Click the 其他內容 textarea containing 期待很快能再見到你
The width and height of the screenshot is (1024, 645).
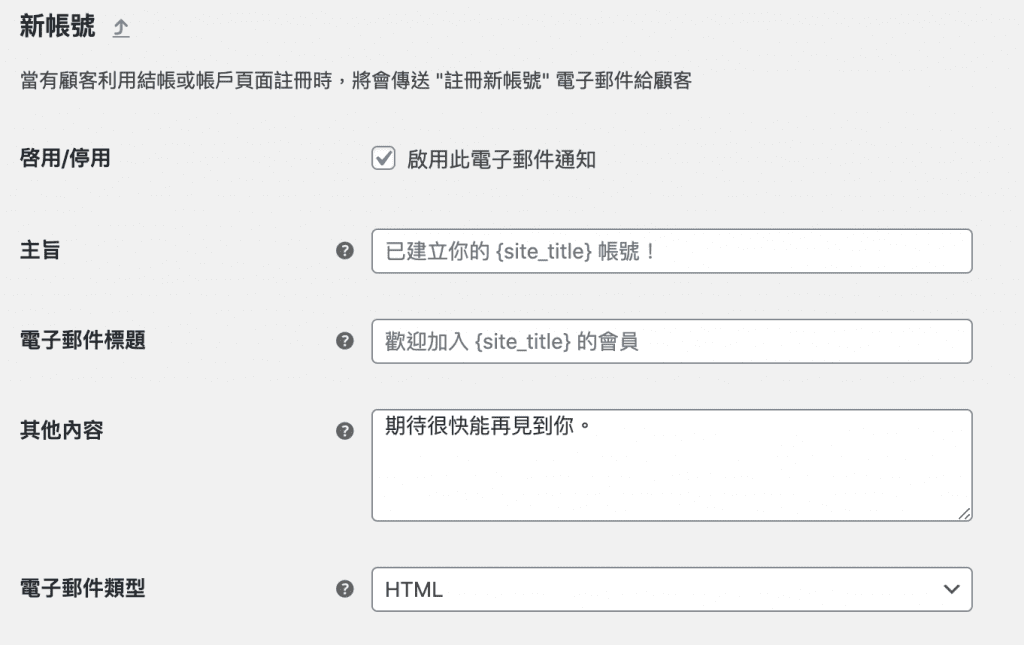pos(670,463)
